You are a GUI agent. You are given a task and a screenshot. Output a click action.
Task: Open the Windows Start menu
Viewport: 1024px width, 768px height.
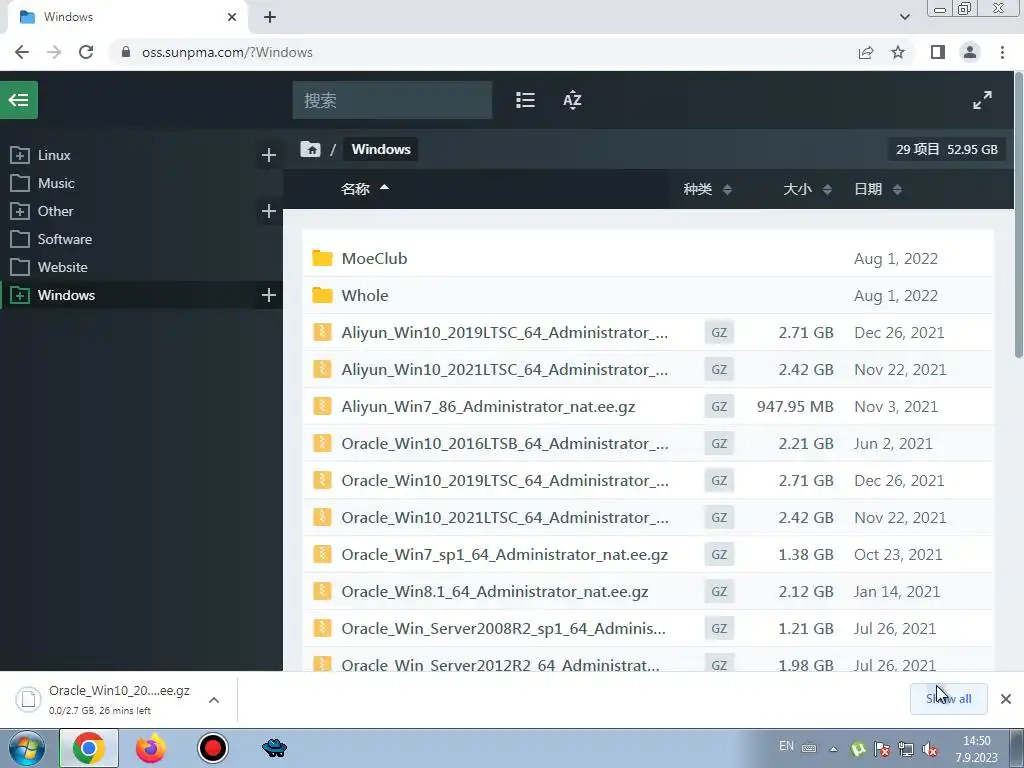[x=25, y=748]
